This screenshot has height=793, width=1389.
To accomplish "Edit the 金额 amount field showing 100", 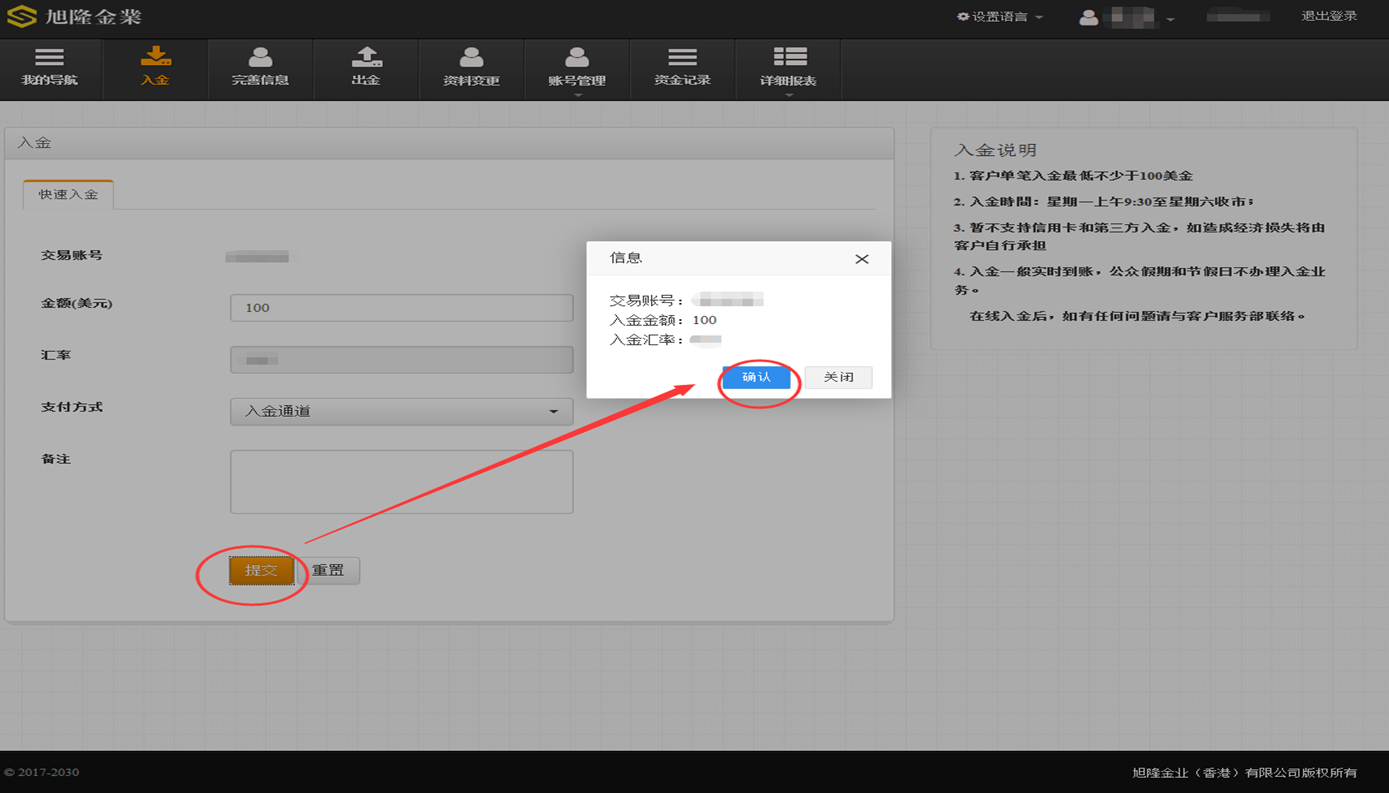I will 401,307.
